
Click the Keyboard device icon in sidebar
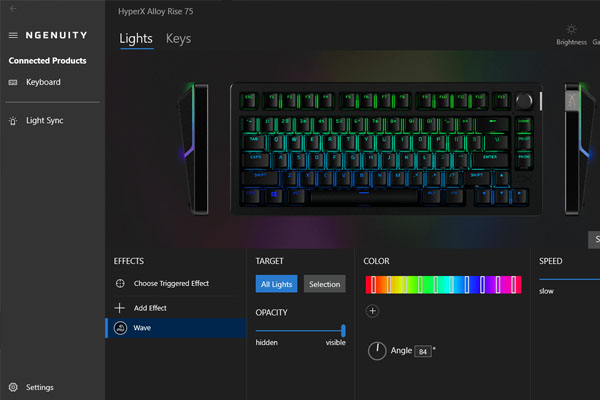[x=13, y=82]
